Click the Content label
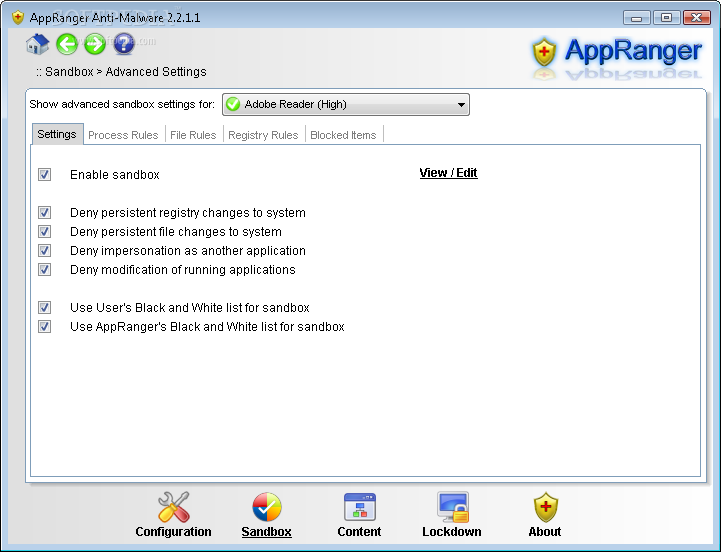This screenshot has width=721, height=552. 359,532
